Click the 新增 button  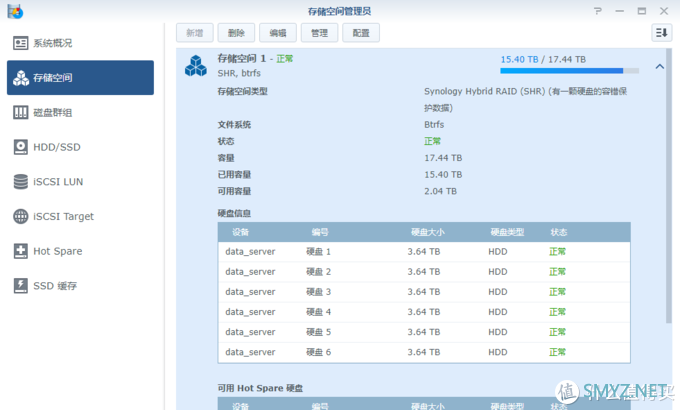click(x=195, y=33)
